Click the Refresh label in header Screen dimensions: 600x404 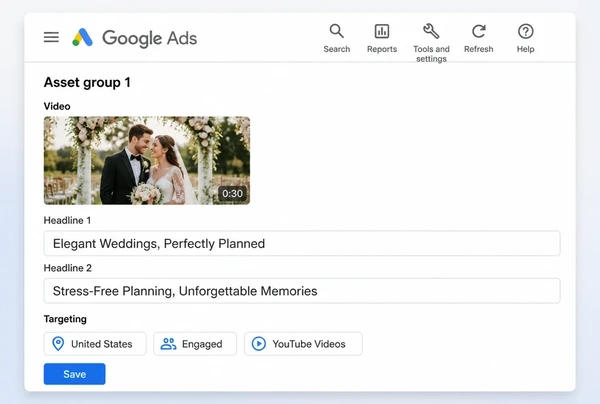pyautogui.click(x=479, y=49)
